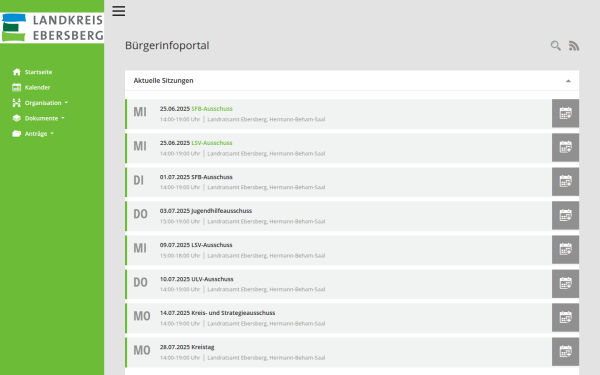Viewport: 600px width, 375px height.
Task: Expand the Organisation menu dropdown
Action: (x=66, y=103)
